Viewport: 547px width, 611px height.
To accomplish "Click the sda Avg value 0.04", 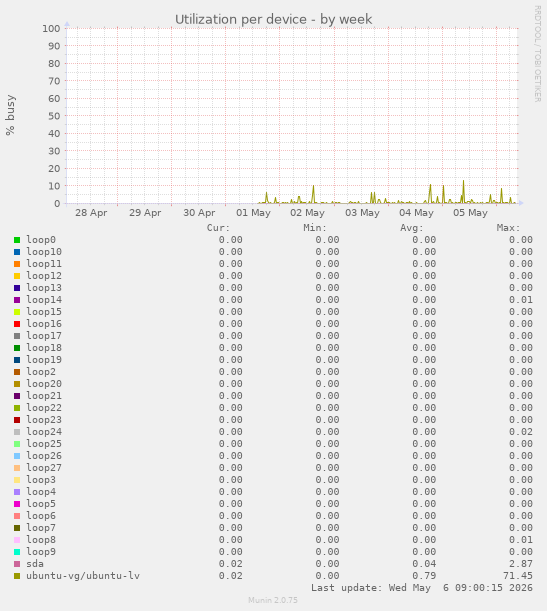I will [424, 564].
